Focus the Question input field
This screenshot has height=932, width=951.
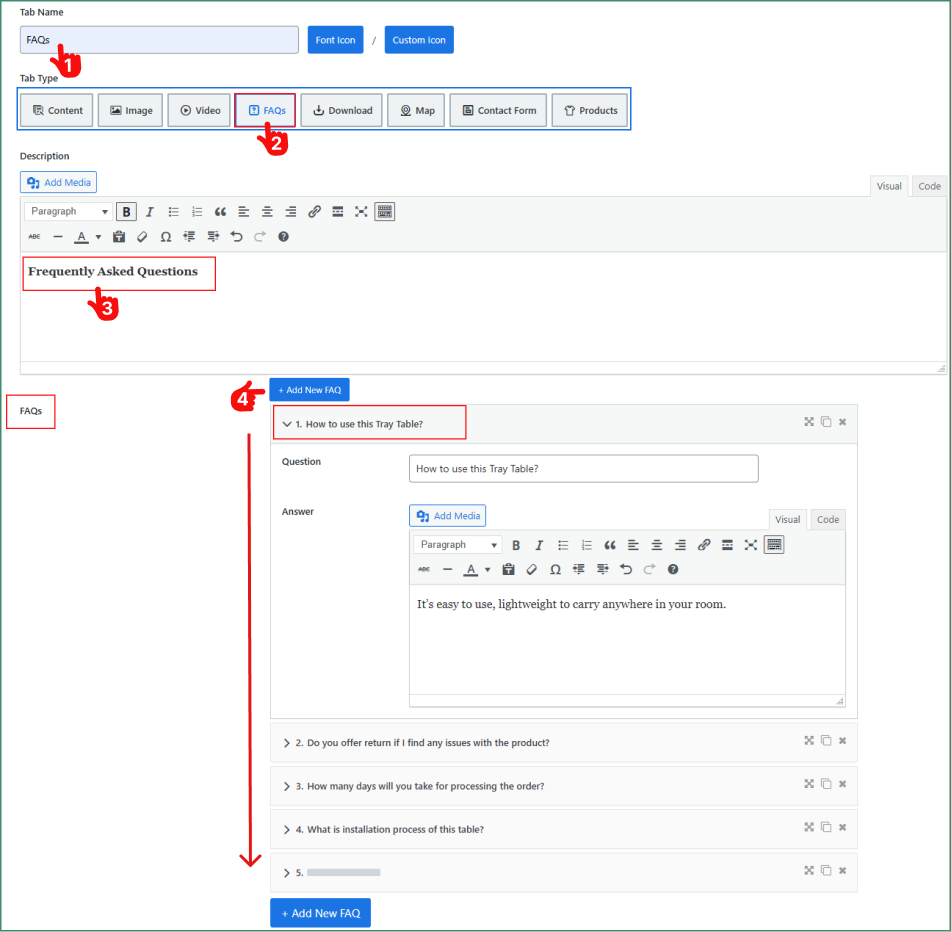pos(583,469)
